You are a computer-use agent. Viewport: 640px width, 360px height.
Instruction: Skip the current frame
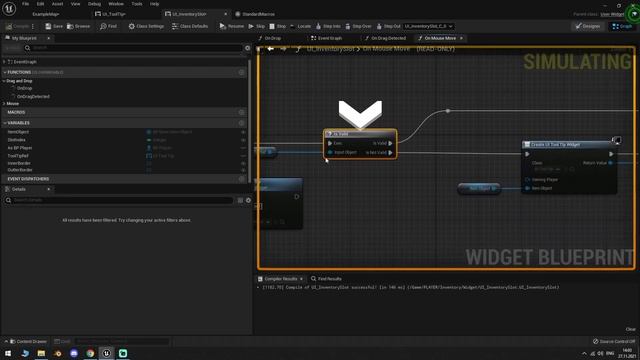[257, 26]
